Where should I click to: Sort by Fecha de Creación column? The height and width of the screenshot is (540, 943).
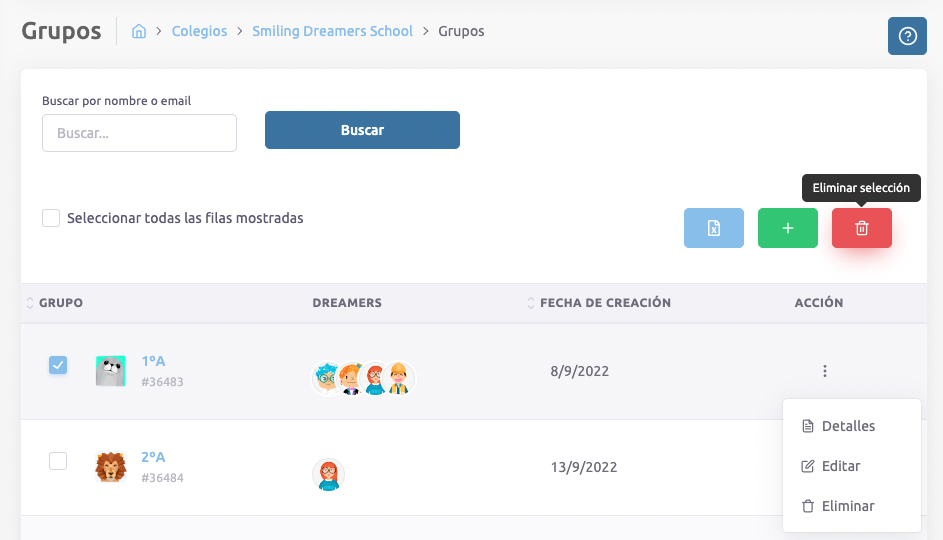coord(604,303)
